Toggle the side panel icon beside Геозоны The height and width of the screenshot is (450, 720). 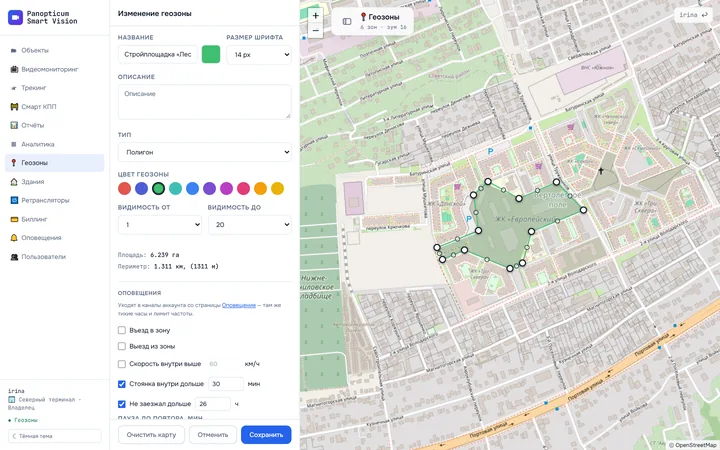(347, 21)
